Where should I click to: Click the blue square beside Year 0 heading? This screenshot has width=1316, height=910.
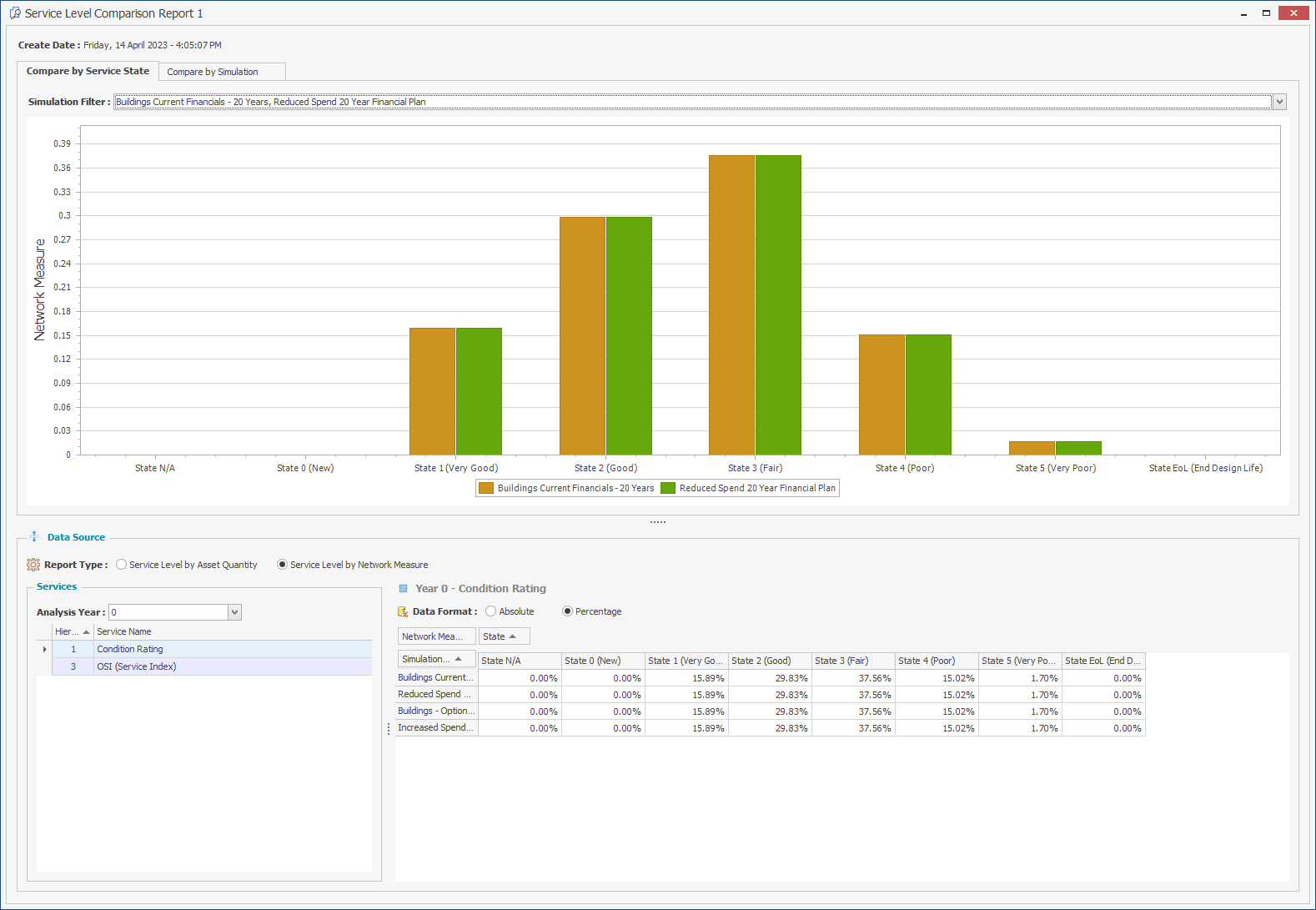(x=404, y=589)
